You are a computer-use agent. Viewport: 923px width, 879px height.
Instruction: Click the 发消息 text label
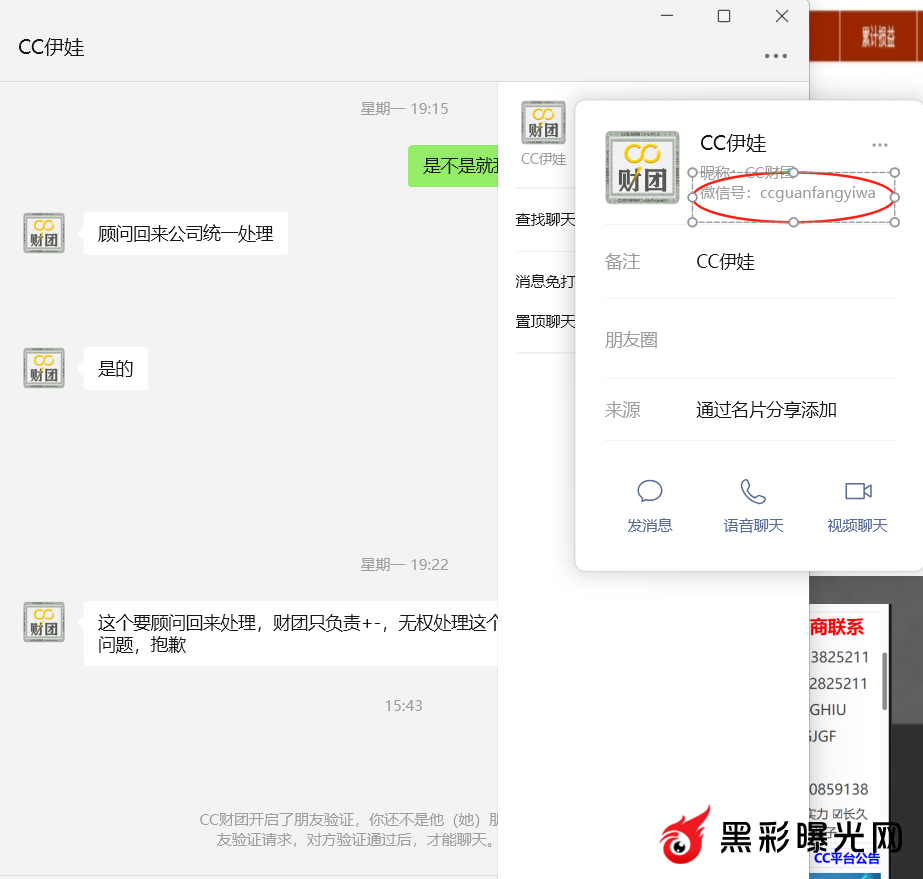[x=650, y=525]
